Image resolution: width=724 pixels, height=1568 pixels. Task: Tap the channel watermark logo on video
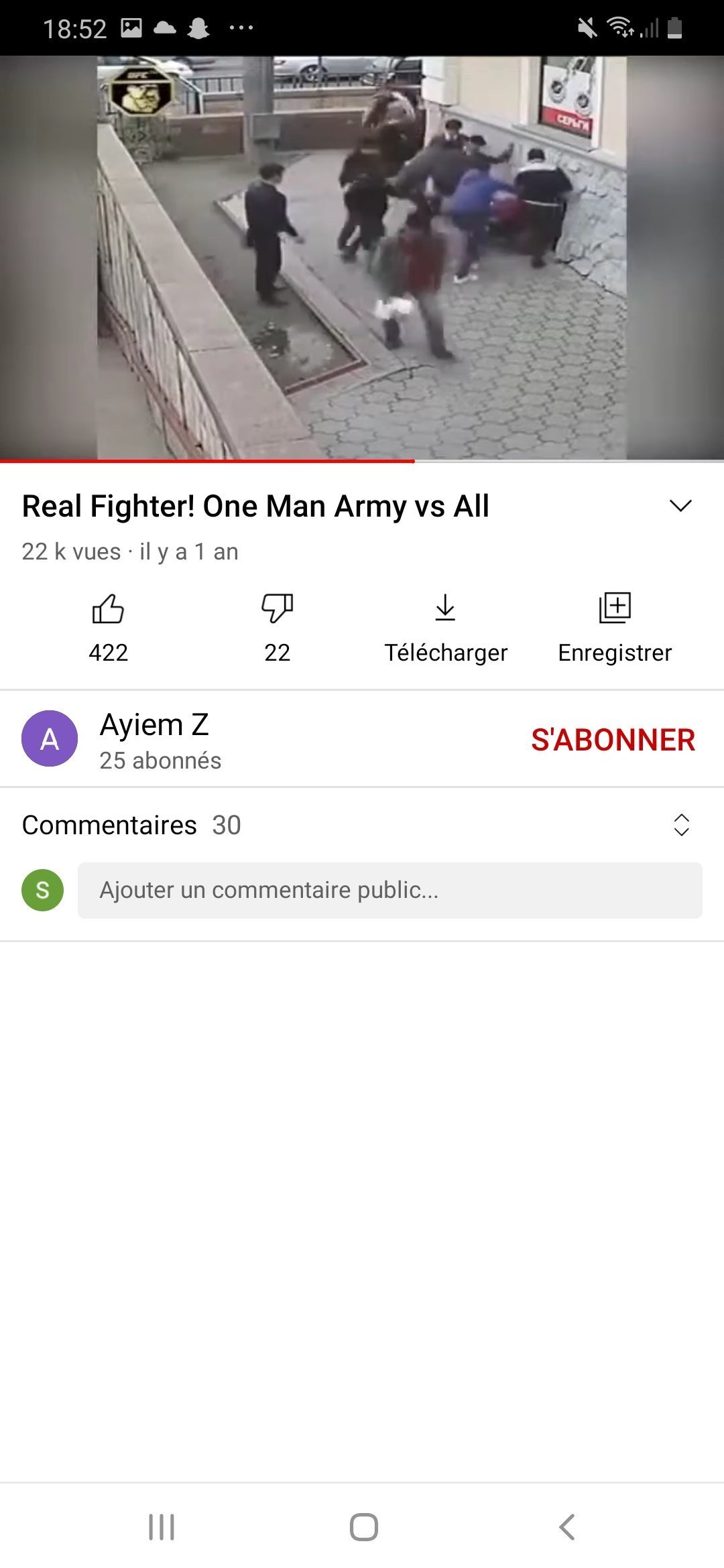click(141, 91)
